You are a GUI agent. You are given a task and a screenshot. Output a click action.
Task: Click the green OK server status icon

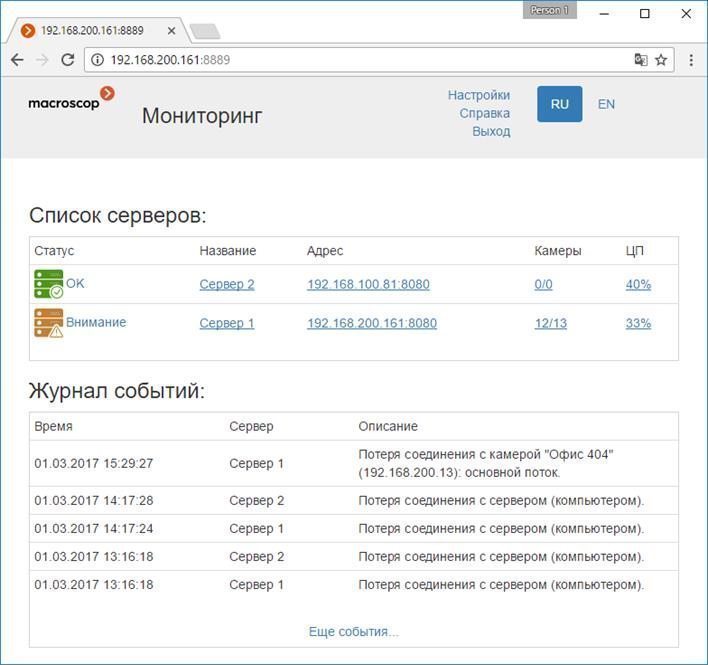click(48, 285)
